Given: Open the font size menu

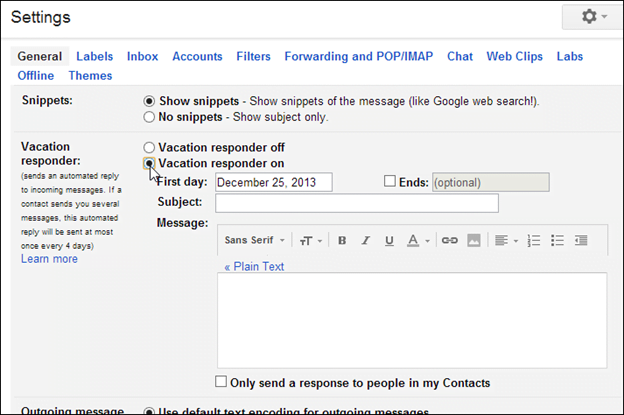Looking at the screenshot, I should click(310, 241).
